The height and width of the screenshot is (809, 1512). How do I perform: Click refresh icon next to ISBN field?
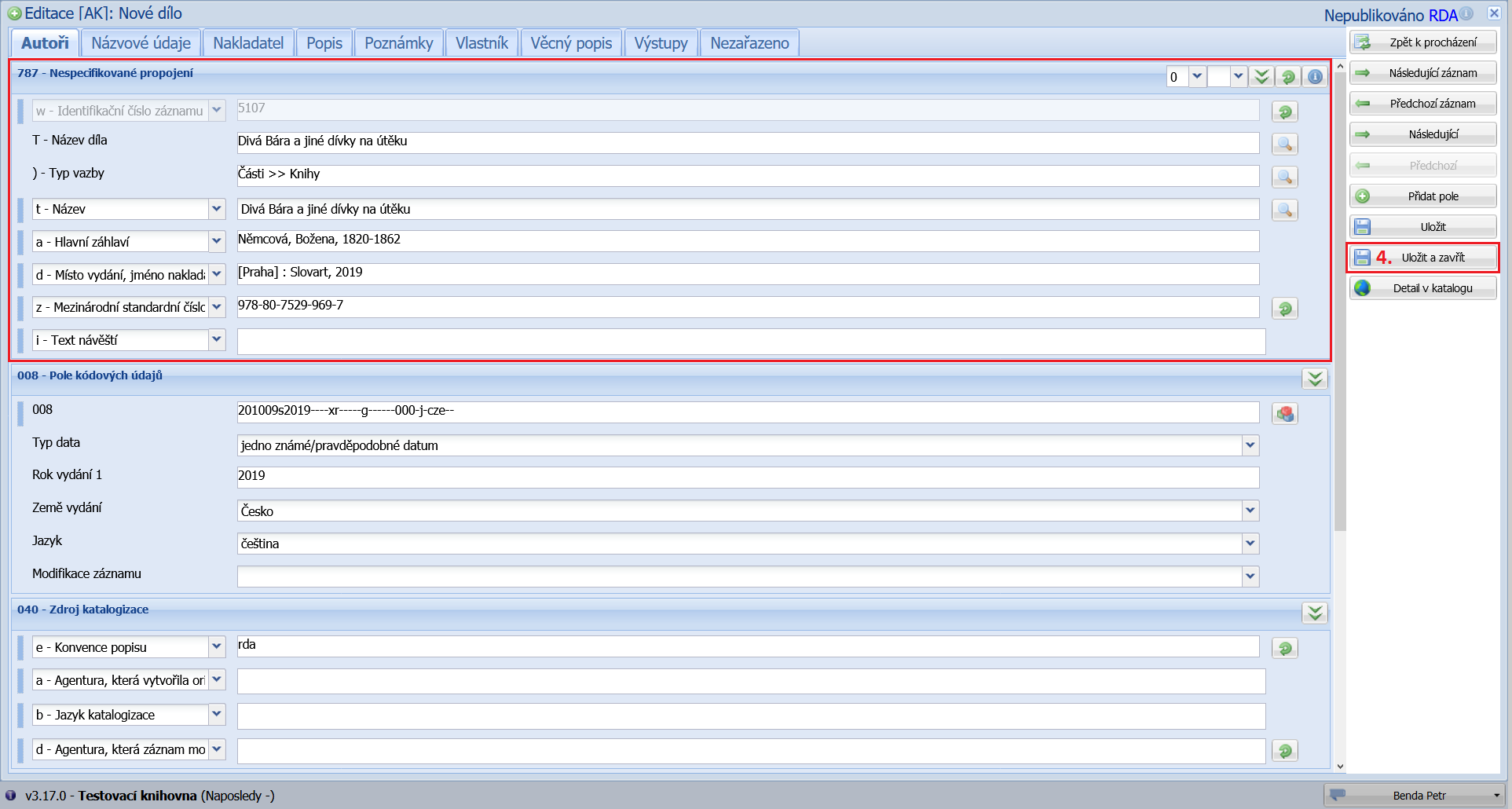click(1284, 309)
